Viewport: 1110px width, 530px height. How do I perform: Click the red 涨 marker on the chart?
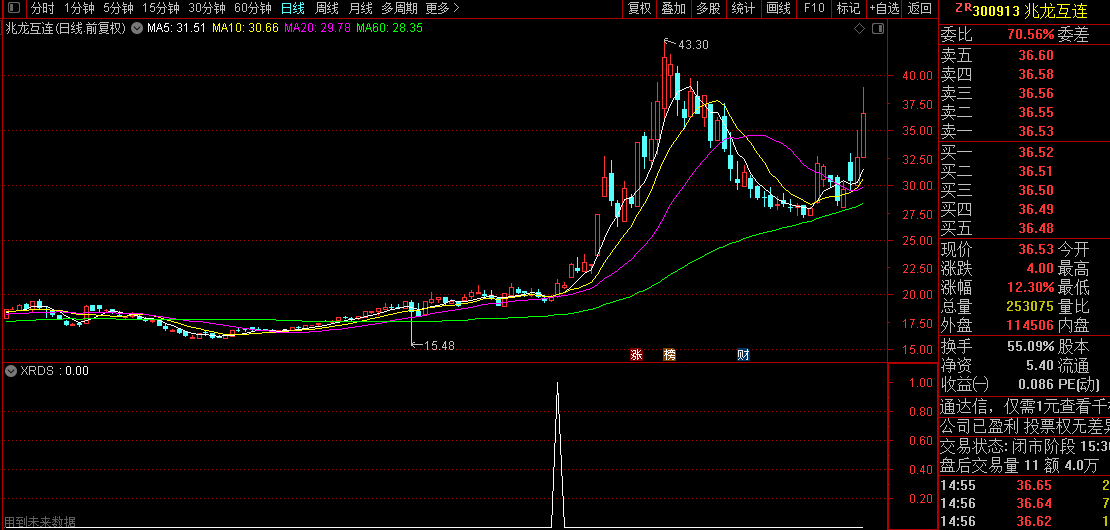point(636,354)
